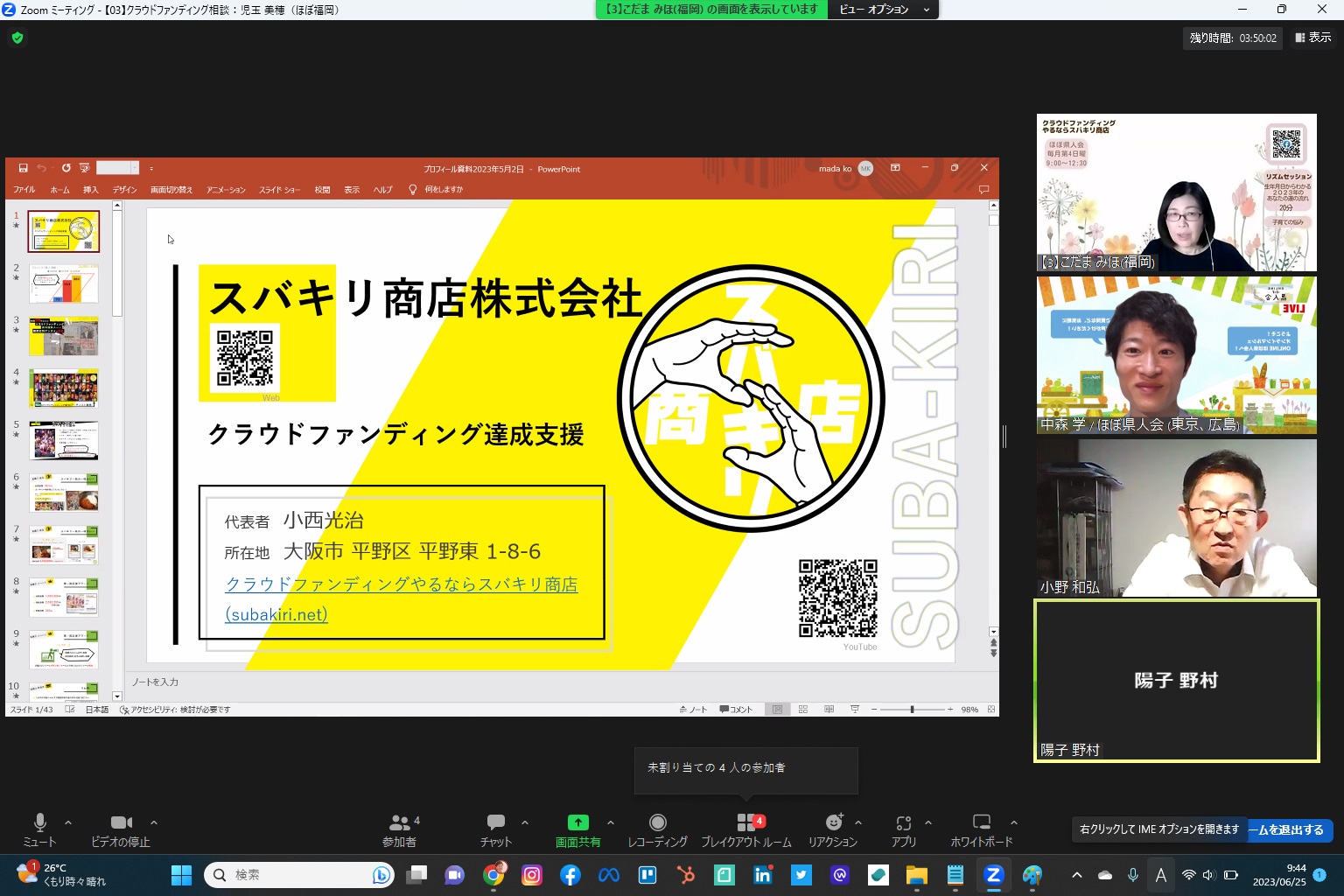Screen dimensions: 1344x896
Task: Open the 表示 view menu at top right
Action: tap(1313, 38)
